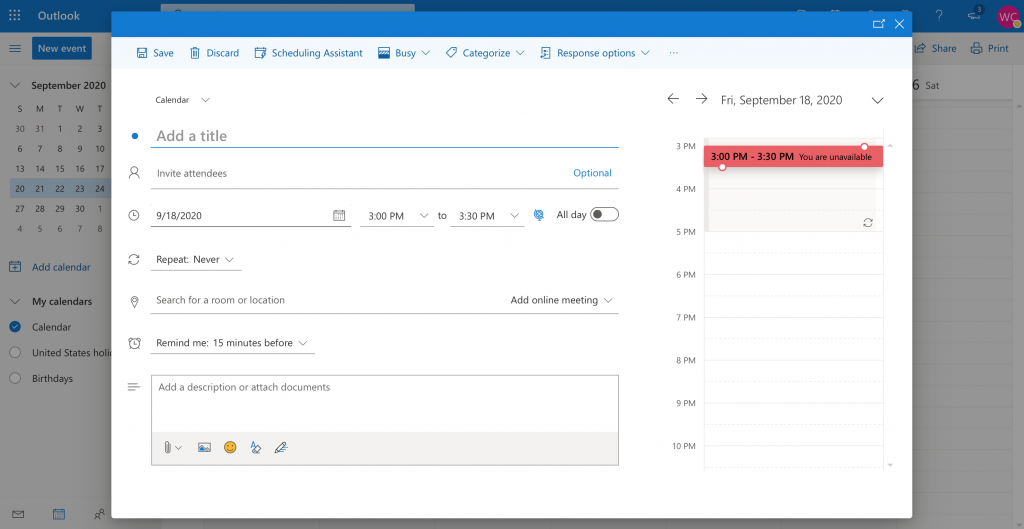This screenshot has height=529, width=1024.
Task: Go to next day with right arrow
Action: pyautogui.click(x=701, y=99)
